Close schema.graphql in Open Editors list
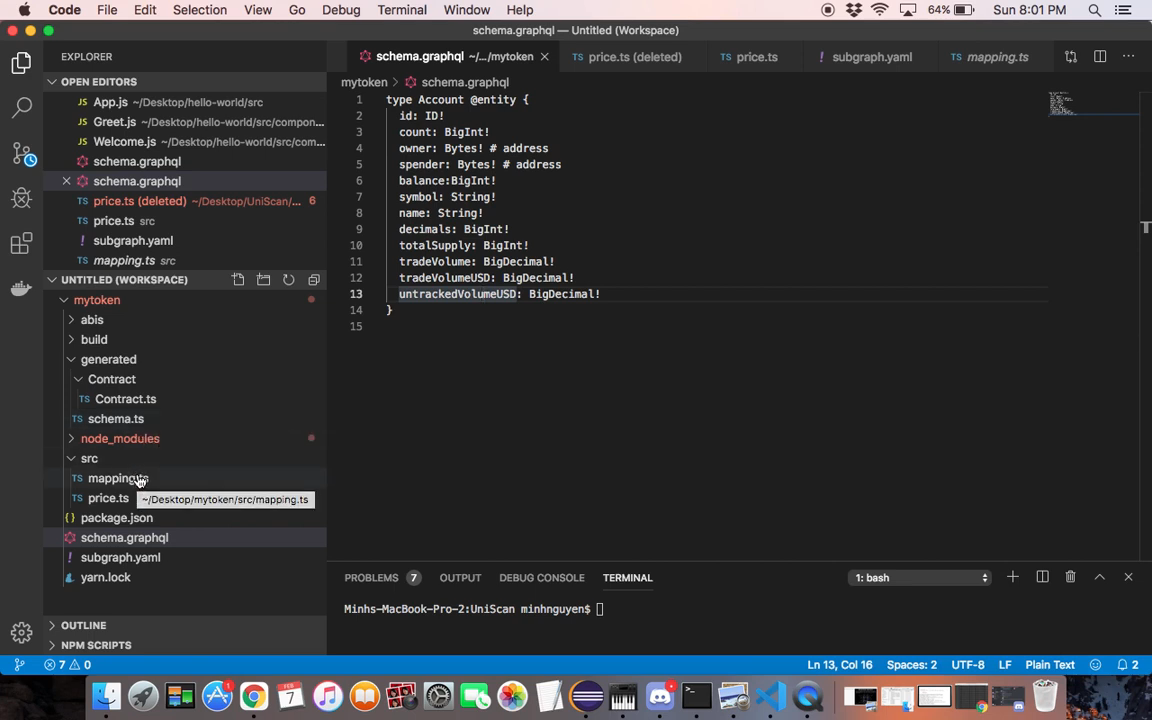Screen dimensions: 1152x720 (67, 181)
